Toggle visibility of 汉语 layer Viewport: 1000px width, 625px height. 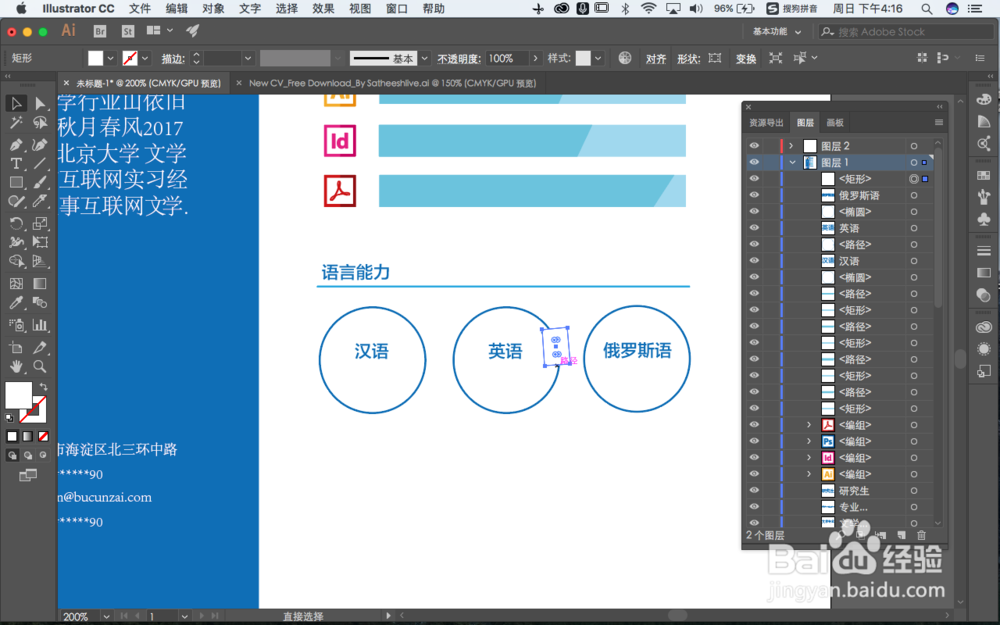[x=754, y=261]
